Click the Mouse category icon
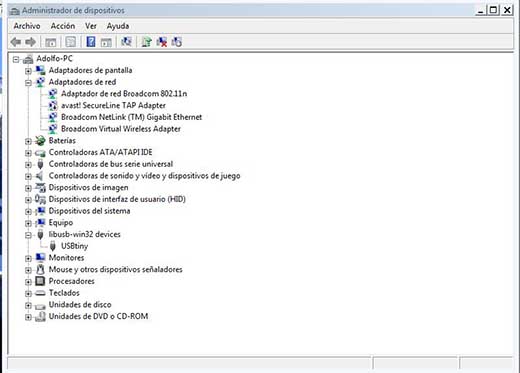 click(x=40, y=269)
